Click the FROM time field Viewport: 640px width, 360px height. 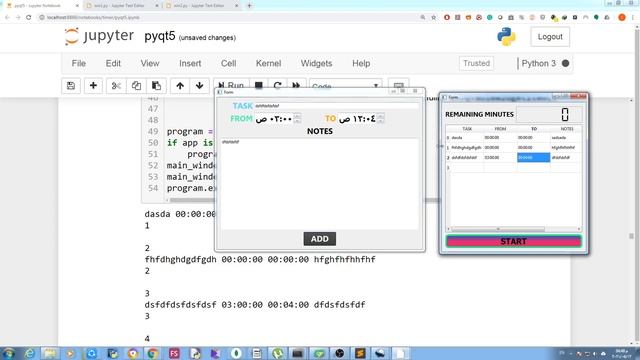[273, 119]
